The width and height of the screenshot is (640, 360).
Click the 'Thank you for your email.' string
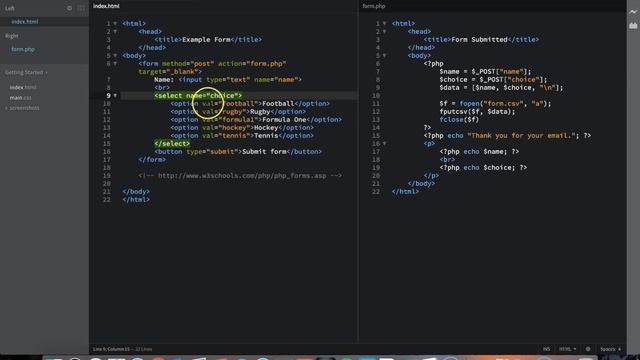click(x=521, y=136)
